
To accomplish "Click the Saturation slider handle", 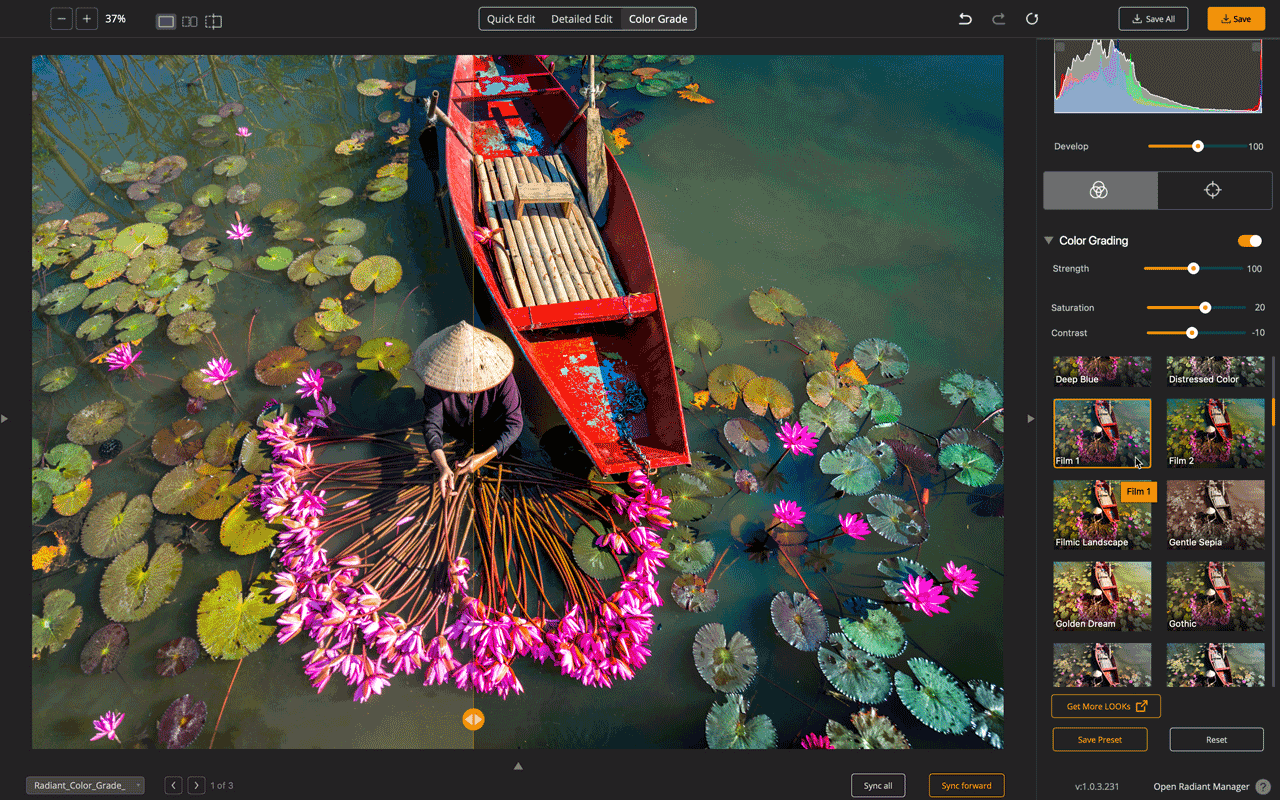I will [1205, 308].
